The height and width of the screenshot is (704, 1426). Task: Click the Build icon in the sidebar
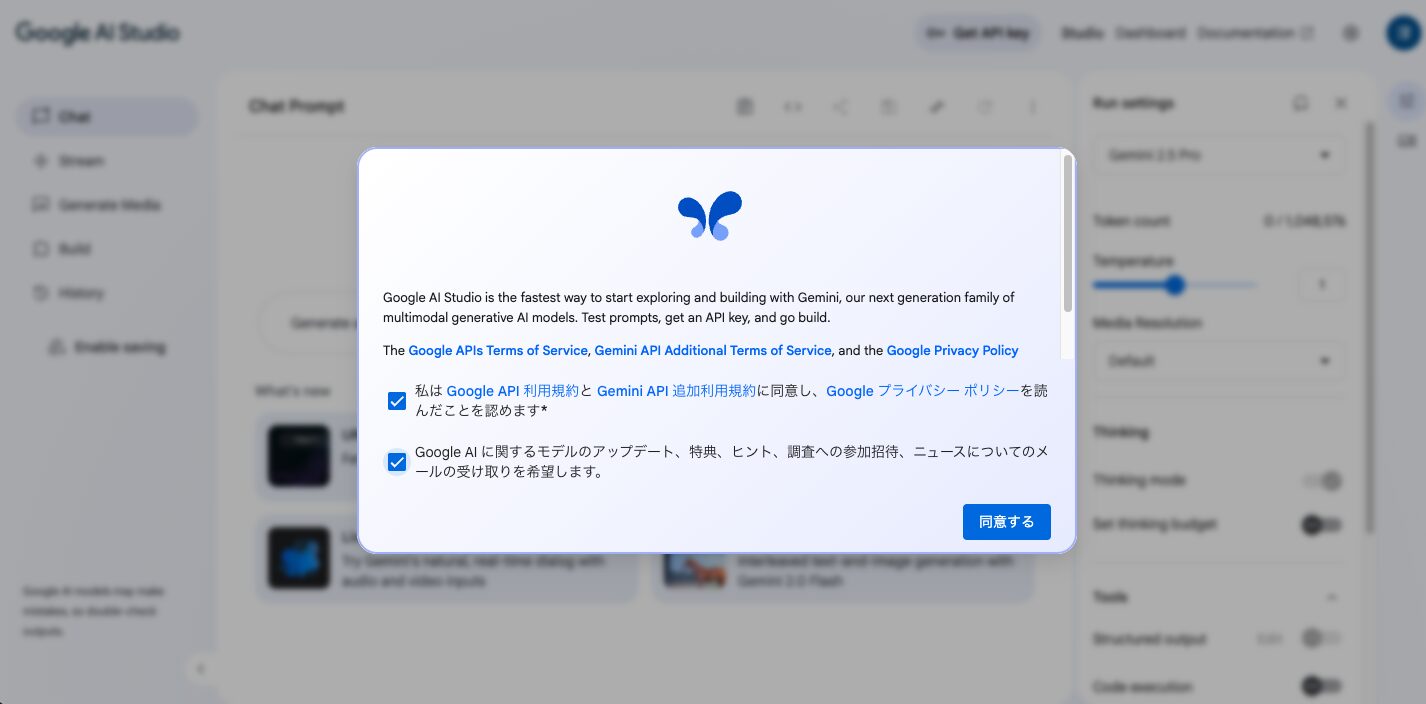[40, 249]
